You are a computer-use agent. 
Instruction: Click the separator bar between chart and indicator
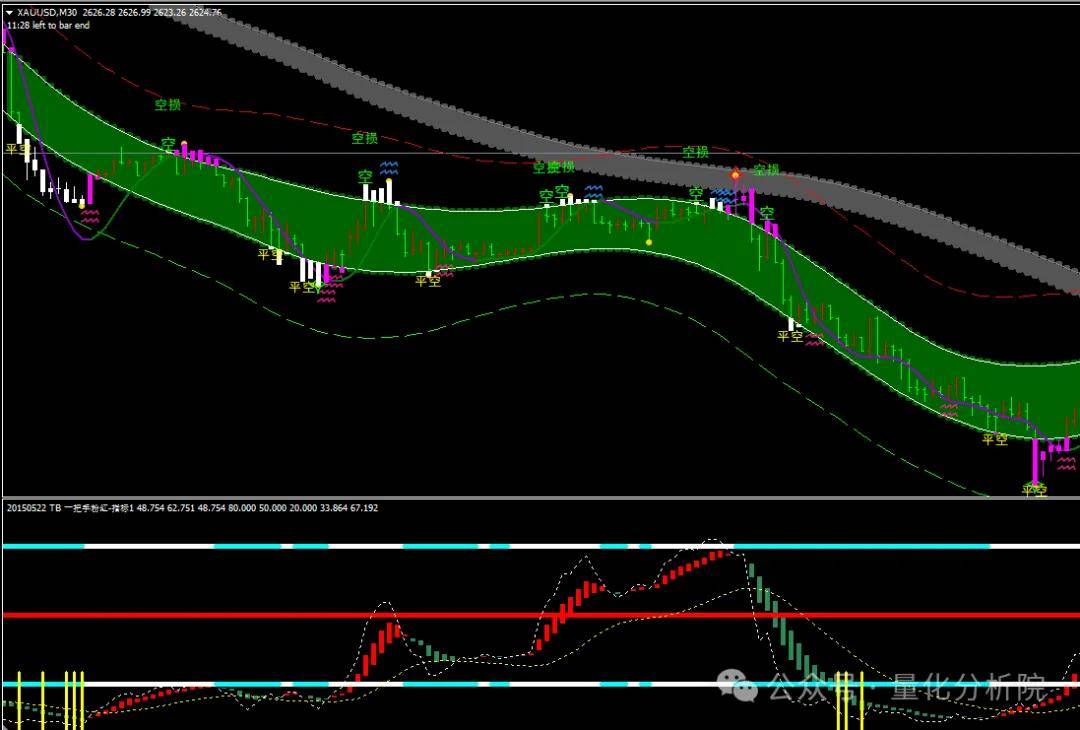pyautogui.click(x=540, y=497)
